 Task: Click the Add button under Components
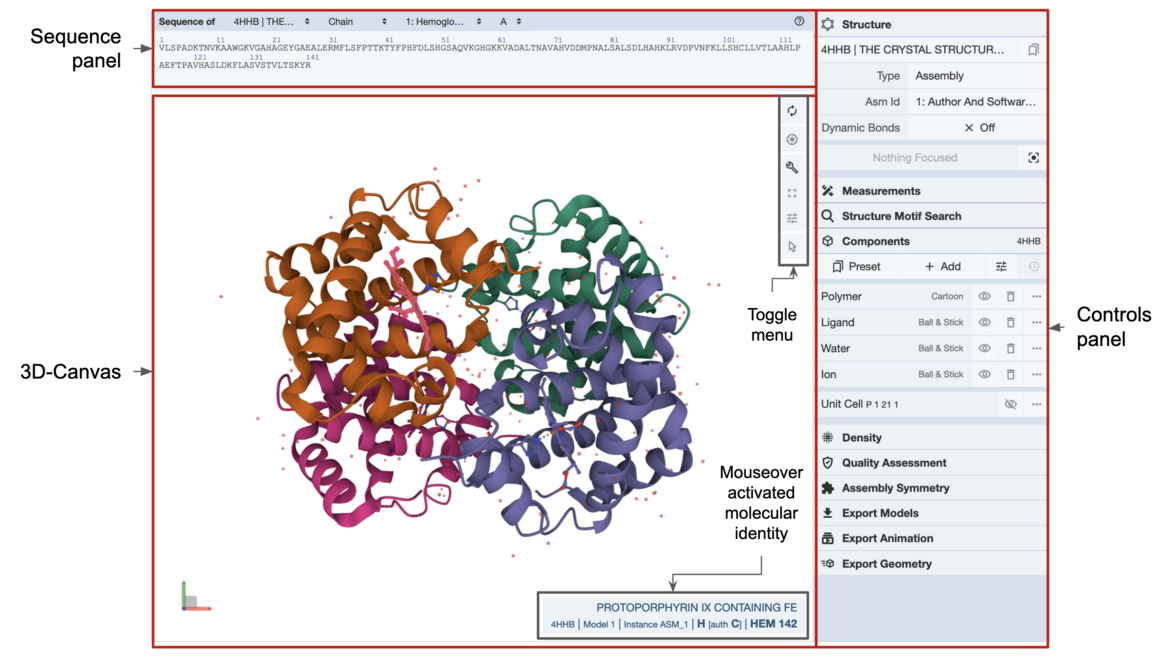pyautogui.click(x=942, y=267)
